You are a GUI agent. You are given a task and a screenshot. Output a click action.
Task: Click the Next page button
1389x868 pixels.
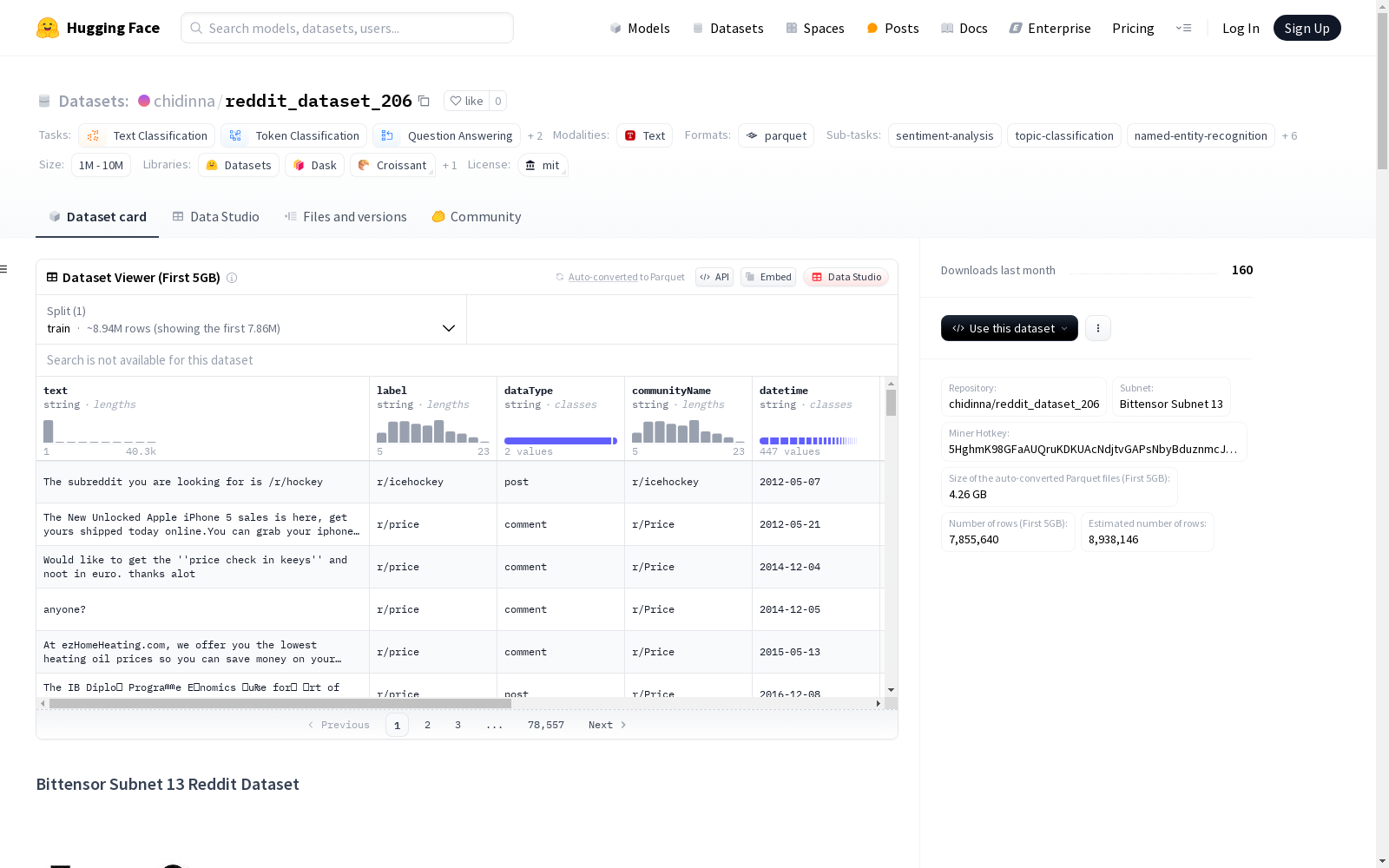pyautogui.click(x=607, y=725)
